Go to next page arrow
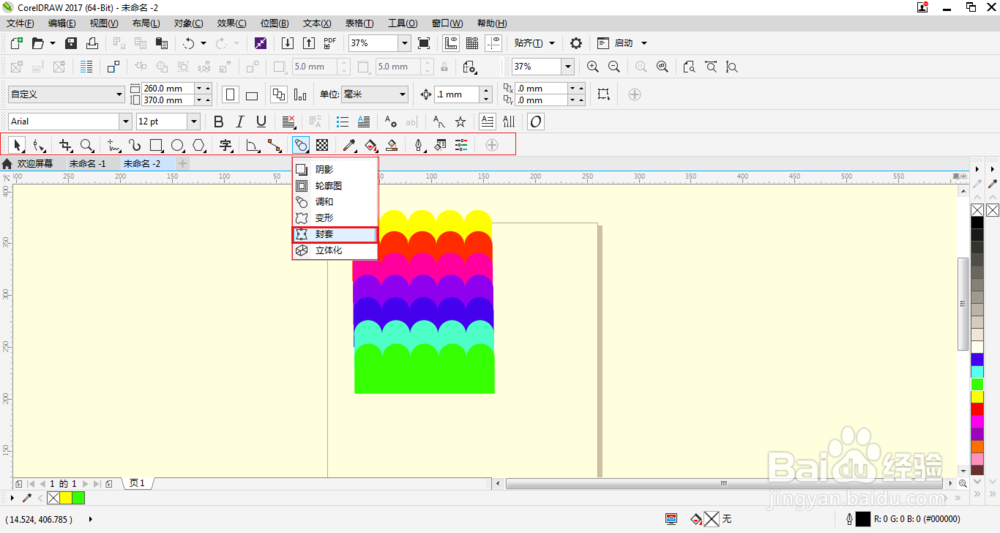The image size is (1000, 533). click(85, 484)
